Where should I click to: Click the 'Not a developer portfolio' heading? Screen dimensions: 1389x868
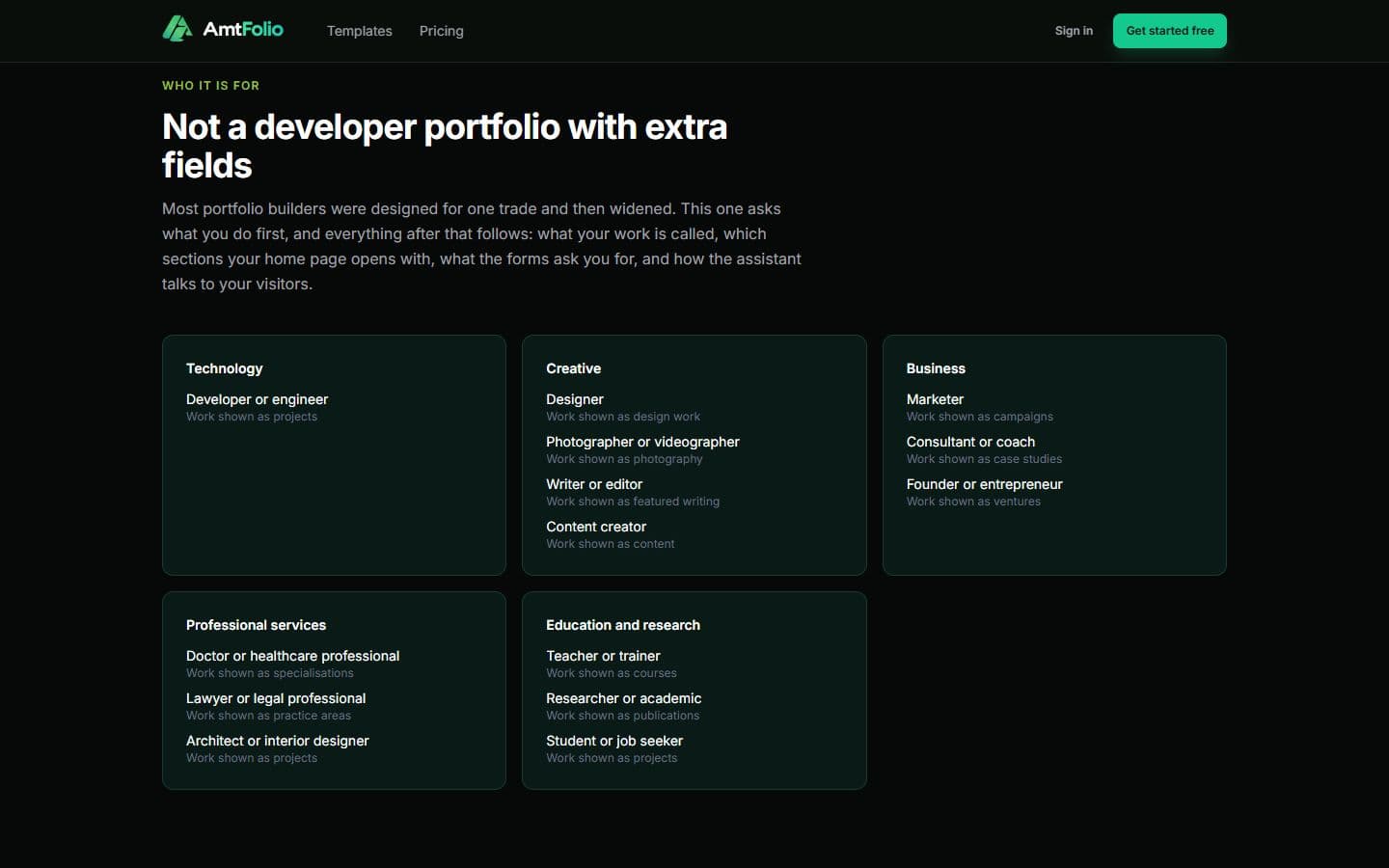pos(445,146)
